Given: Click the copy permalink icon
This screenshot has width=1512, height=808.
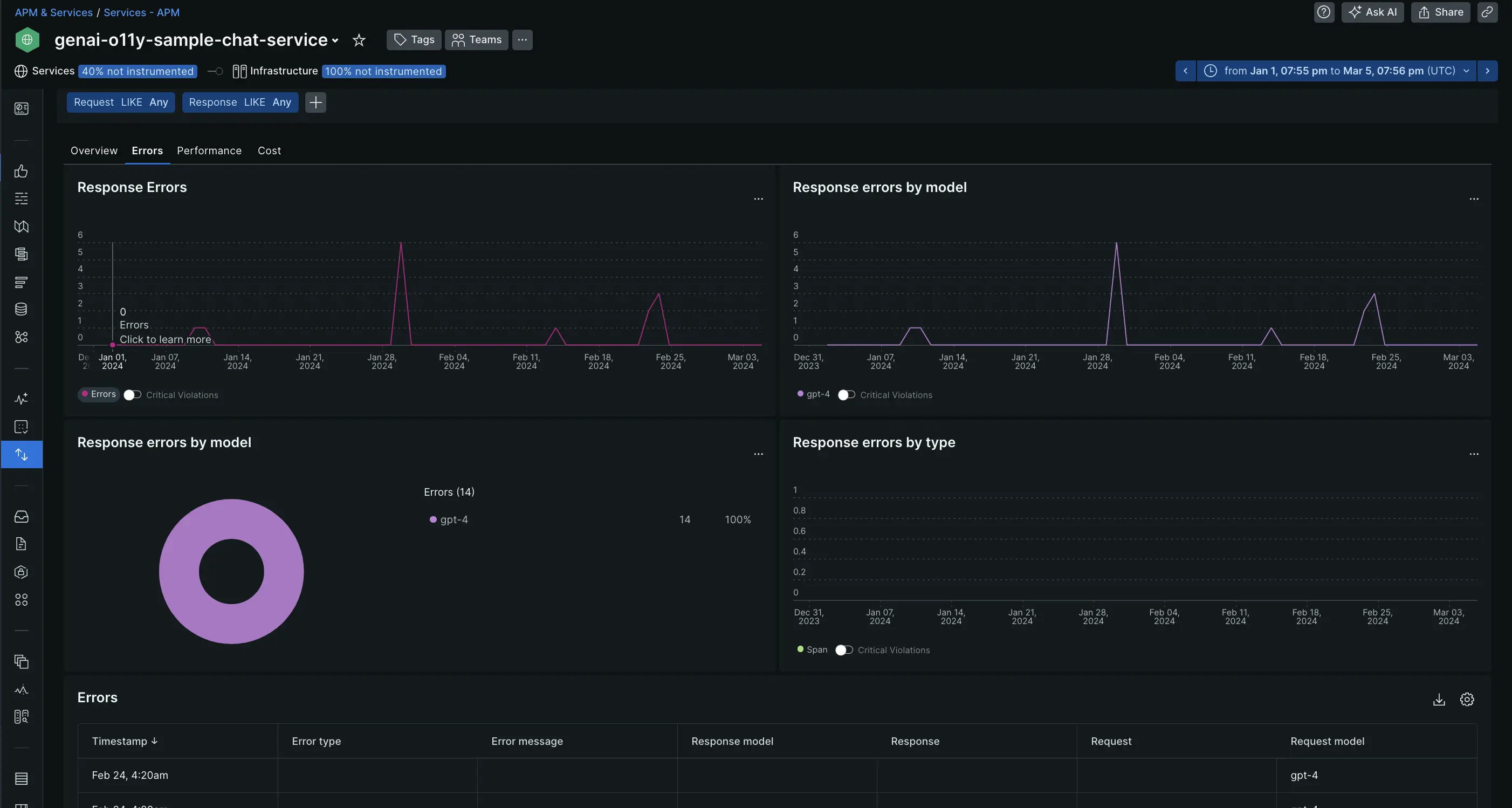Looking at the screenshot, I should coord(1487,12).
